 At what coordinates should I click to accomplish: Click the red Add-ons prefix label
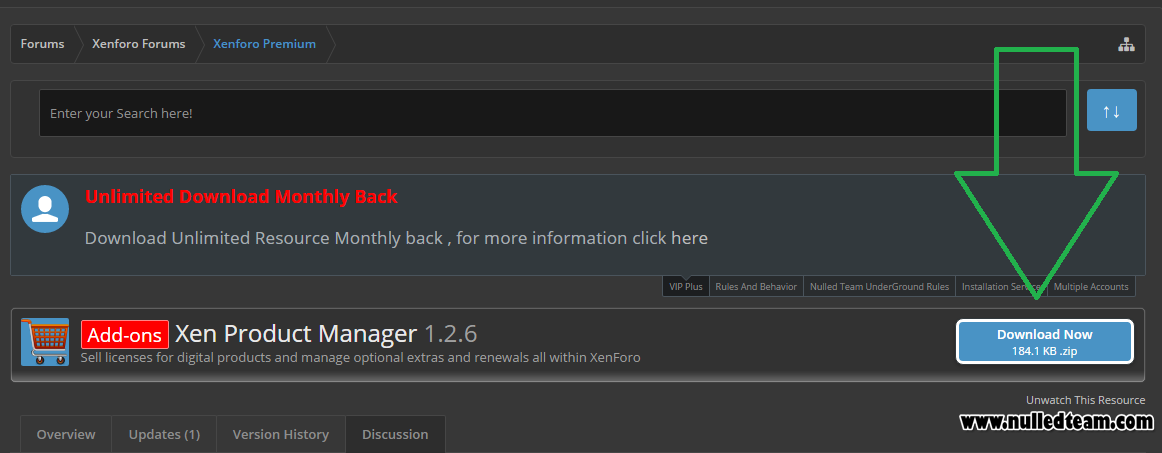[x=124, y=334]
